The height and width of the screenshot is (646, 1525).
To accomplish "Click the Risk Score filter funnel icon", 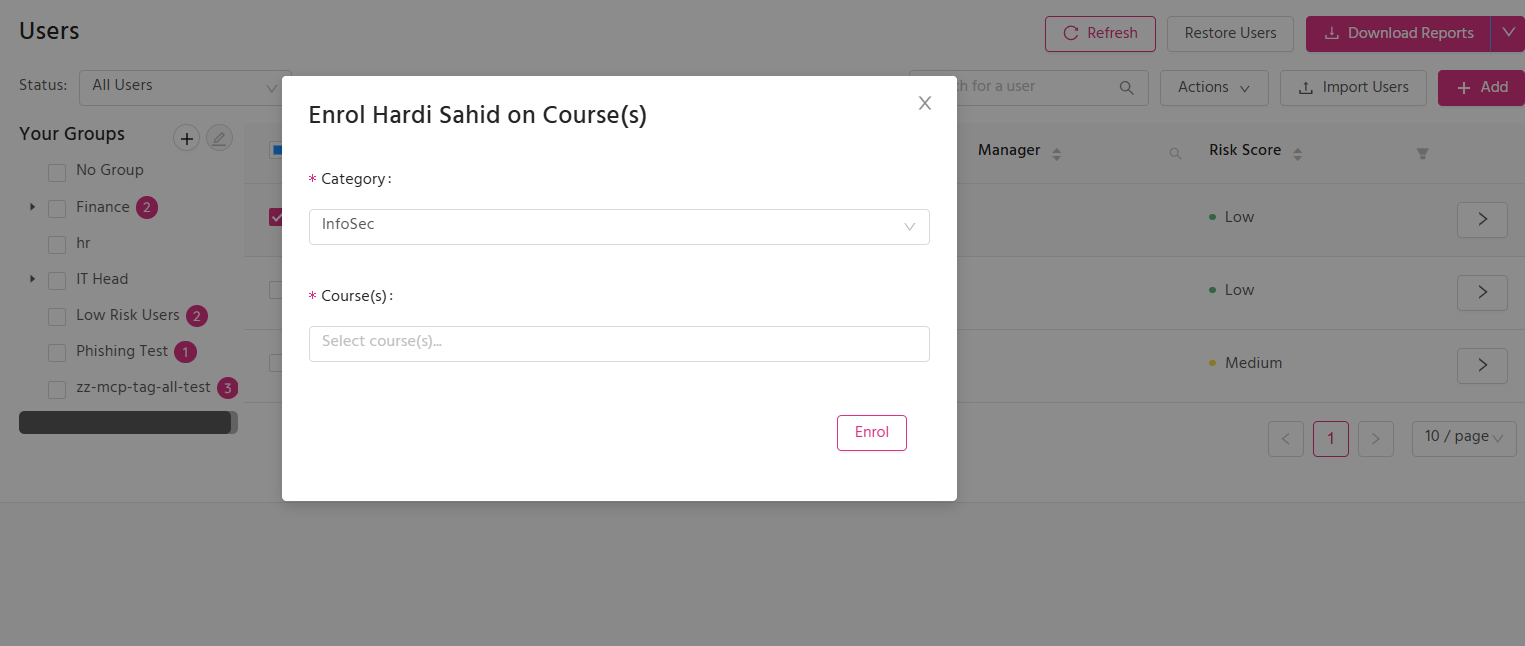I will tap(1423, 153).
